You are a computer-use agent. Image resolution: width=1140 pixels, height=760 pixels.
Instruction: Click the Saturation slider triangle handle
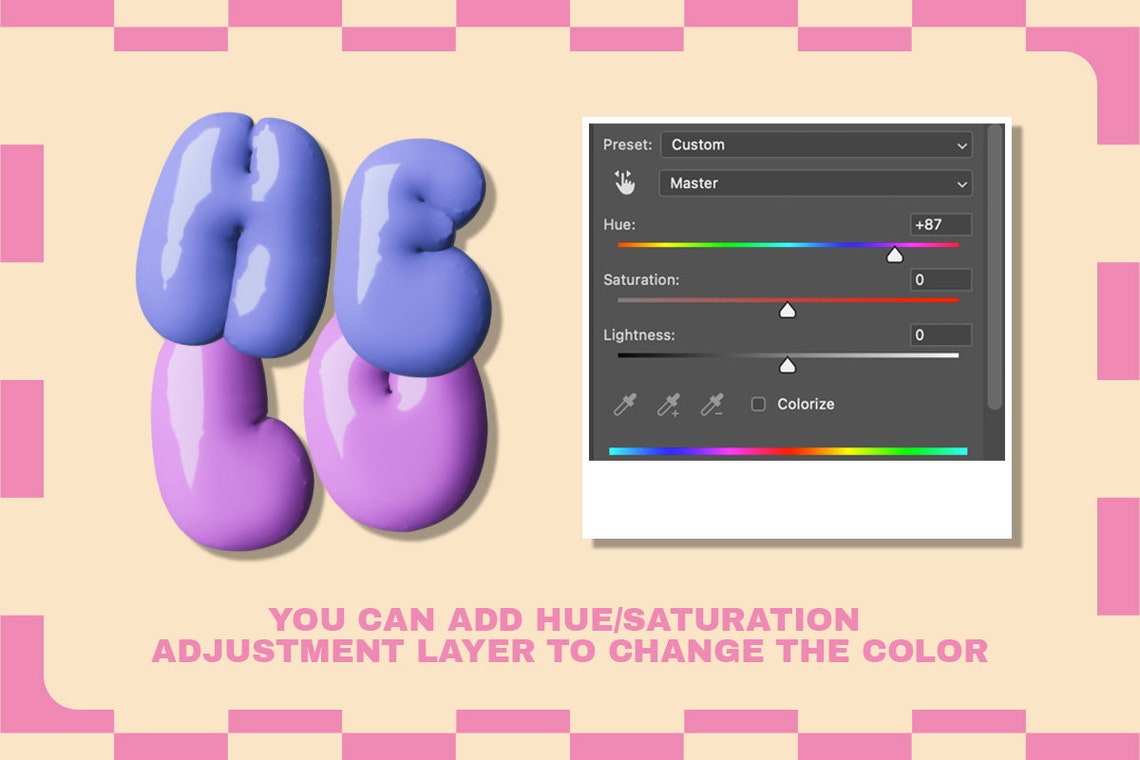pyautogui.click(x=788, y=310)
